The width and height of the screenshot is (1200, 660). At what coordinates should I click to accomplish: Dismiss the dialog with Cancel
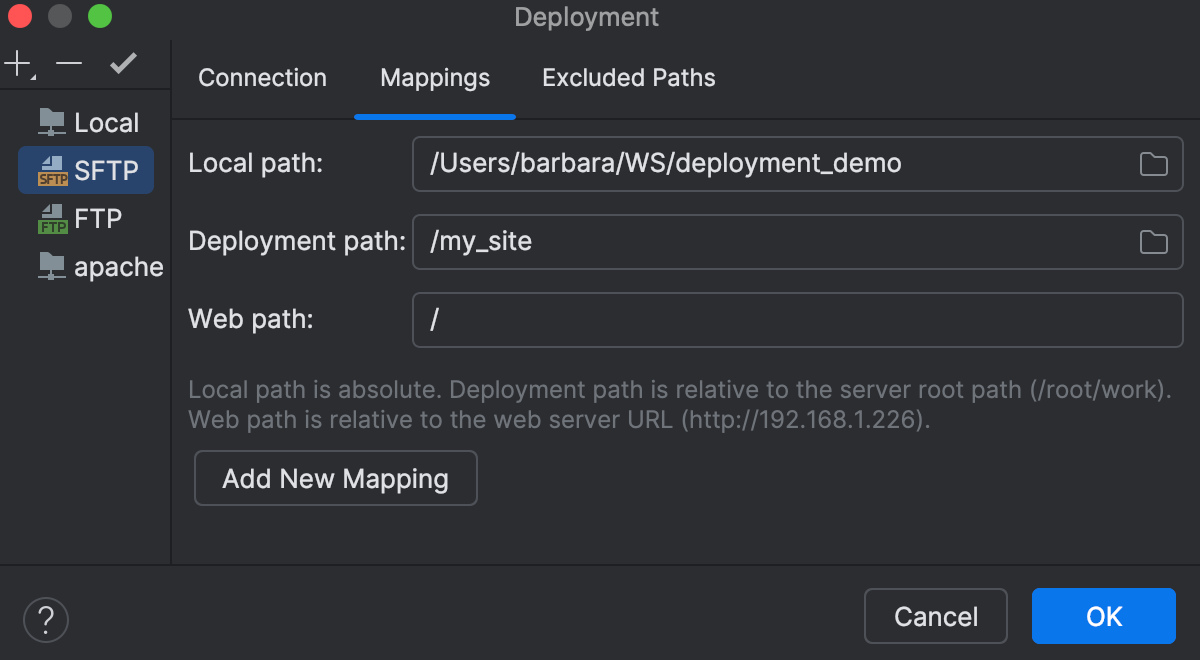[935, 616]
